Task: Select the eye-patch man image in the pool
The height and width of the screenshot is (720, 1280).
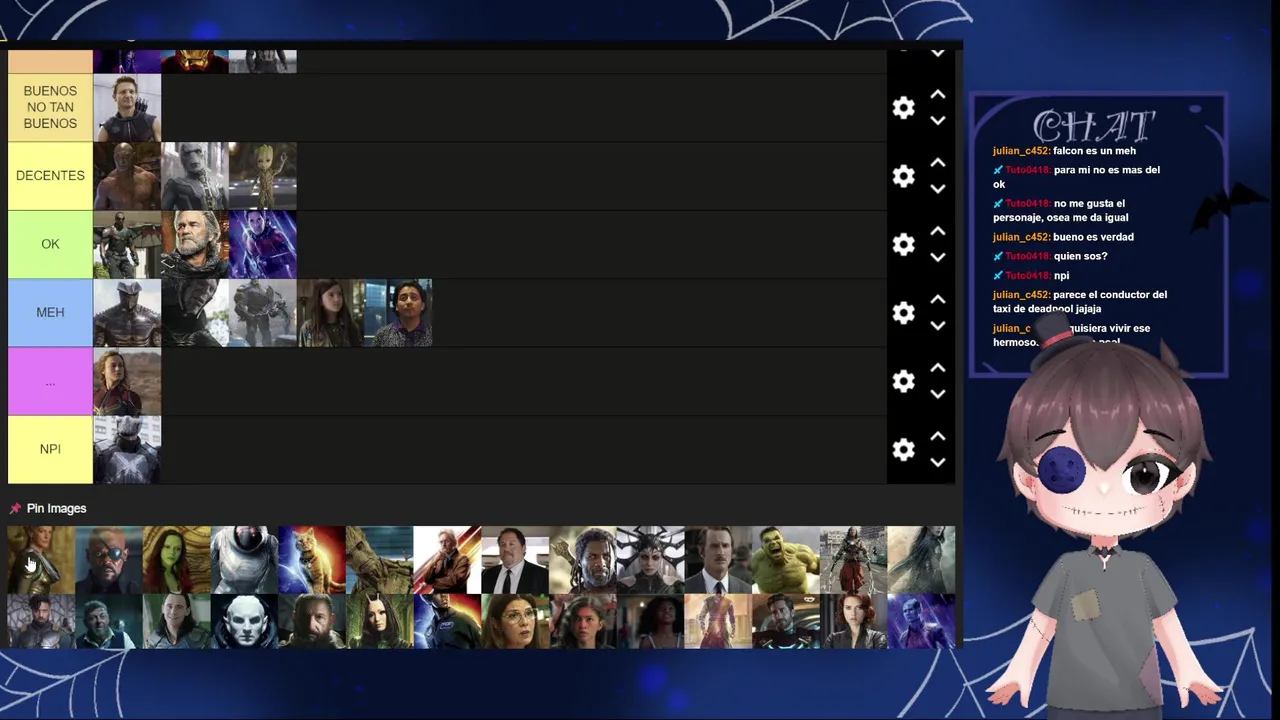Action: pos(109,560)
